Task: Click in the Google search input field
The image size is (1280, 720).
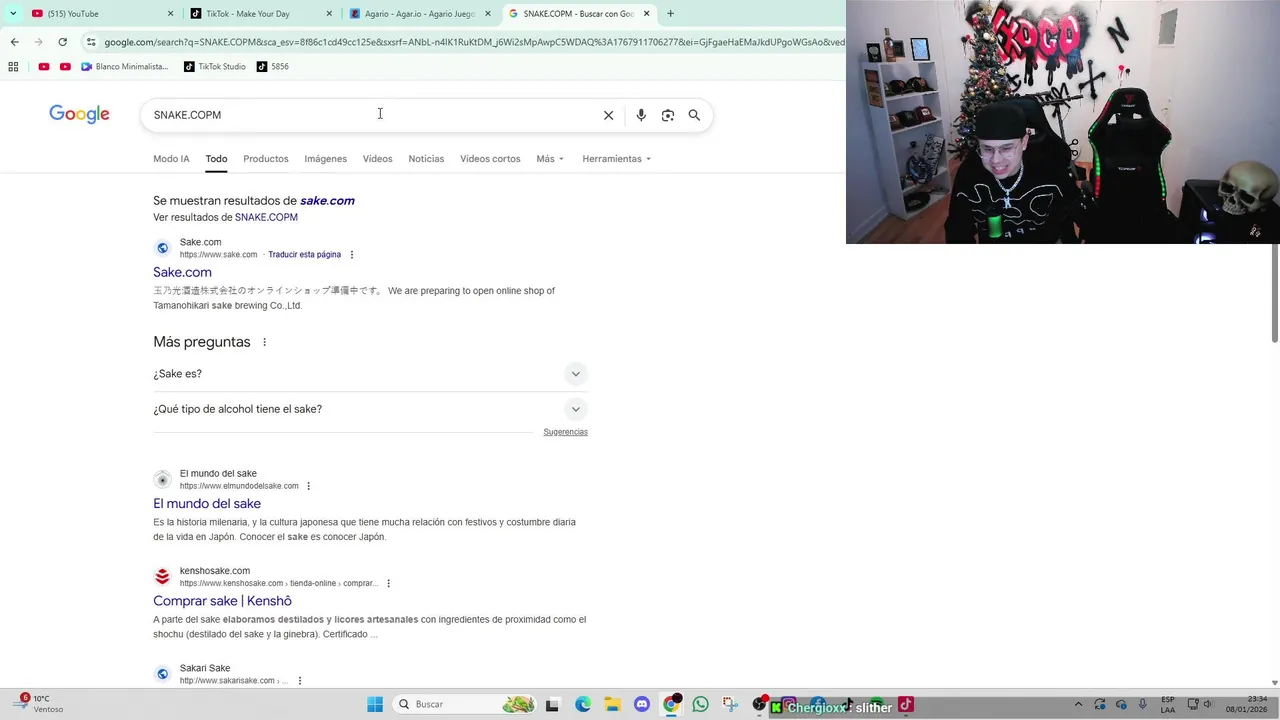Action: click(x=370, y=115)
